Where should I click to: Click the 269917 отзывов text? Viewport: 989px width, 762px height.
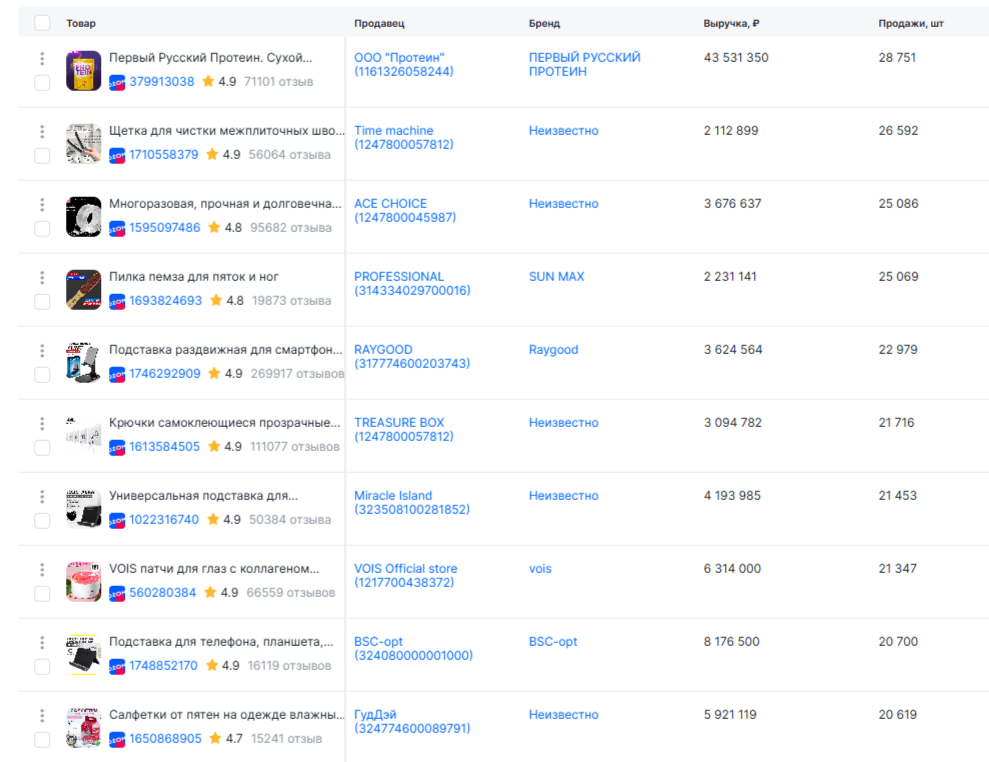(x=298, y=374)
